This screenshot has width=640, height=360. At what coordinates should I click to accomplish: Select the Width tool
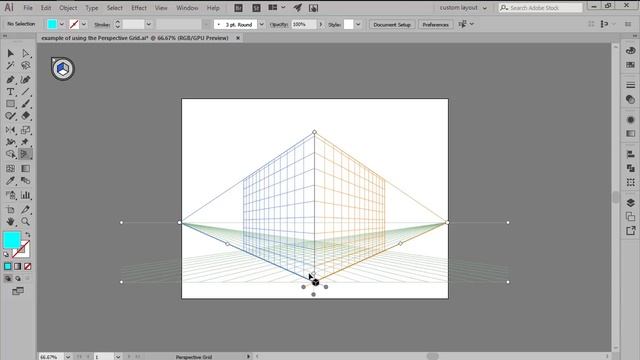click(11, 142)
